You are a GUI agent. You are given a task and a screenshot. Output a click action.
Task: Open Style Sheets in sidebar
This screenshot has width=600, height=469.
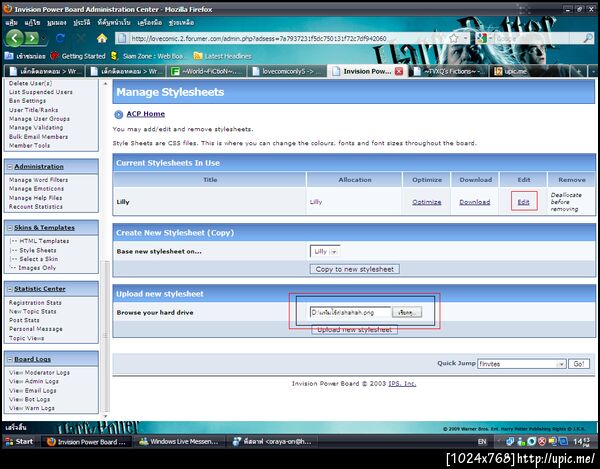coord(38,250)
